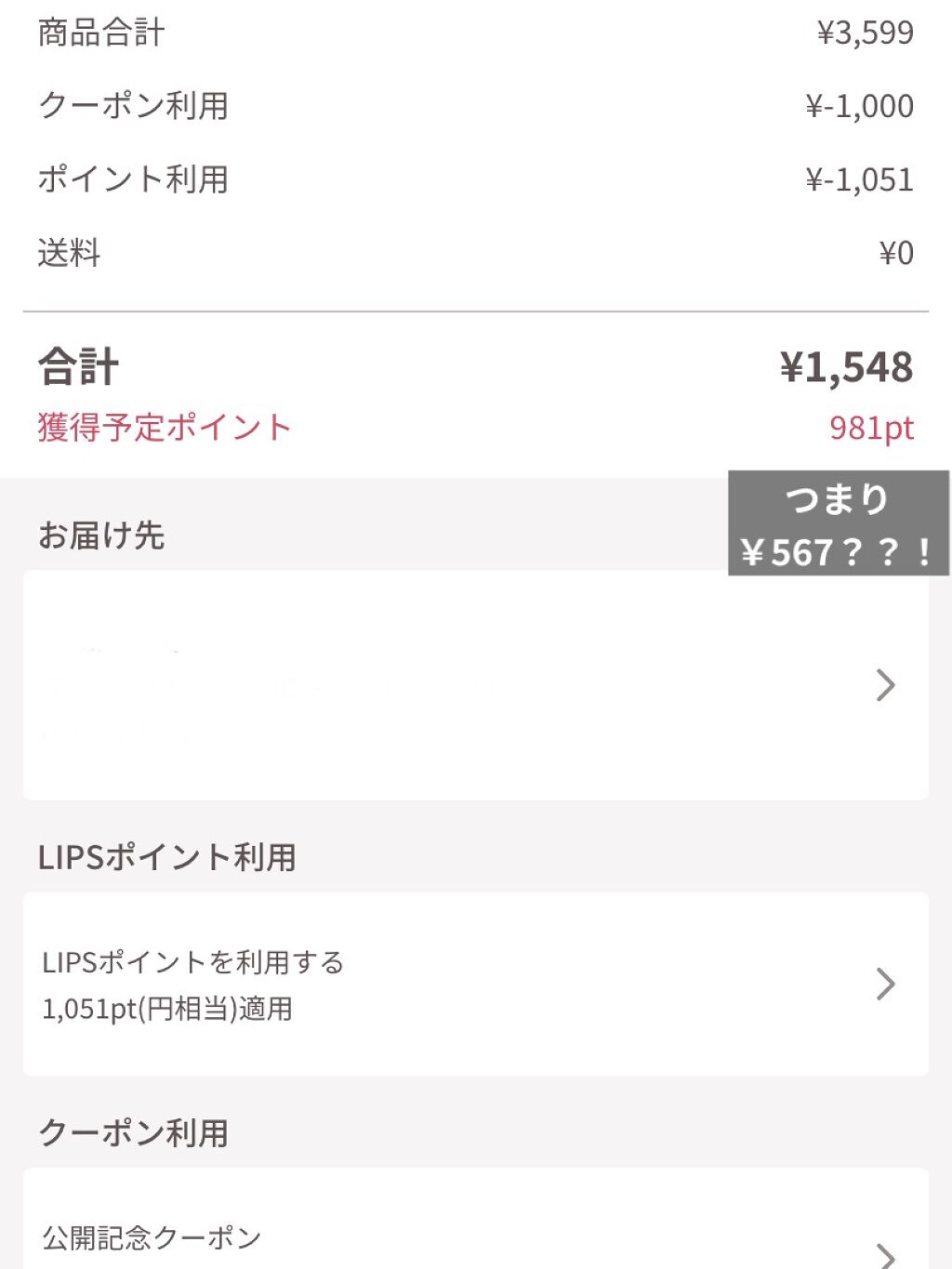The width and height of the screenshot is (952, 1269).
Task: Expand the LIPS points usage chevron
Action: [x=885, y=983]
